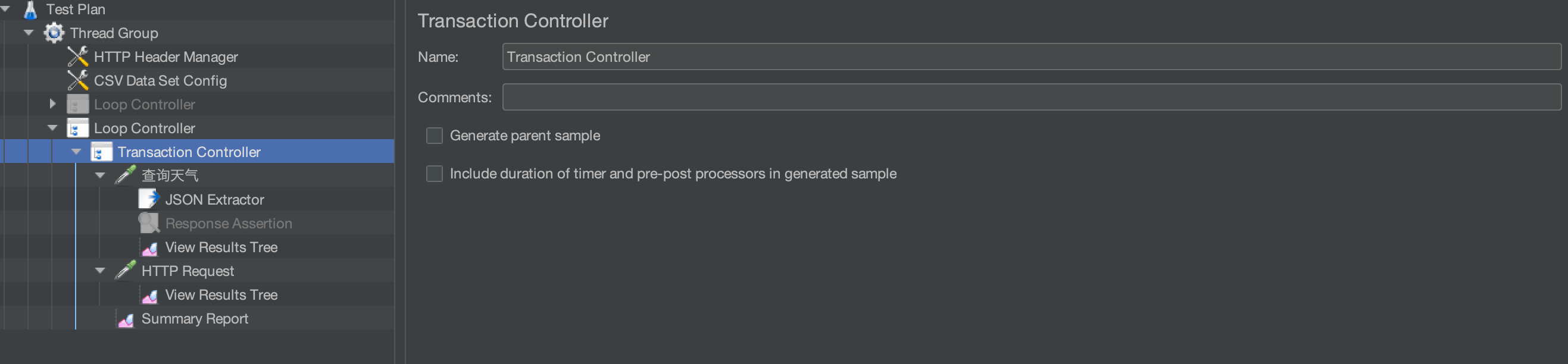The width and height of the screenshot is (1568, 364).
Task: Click the Name input field
Action: pos(1031,57)
